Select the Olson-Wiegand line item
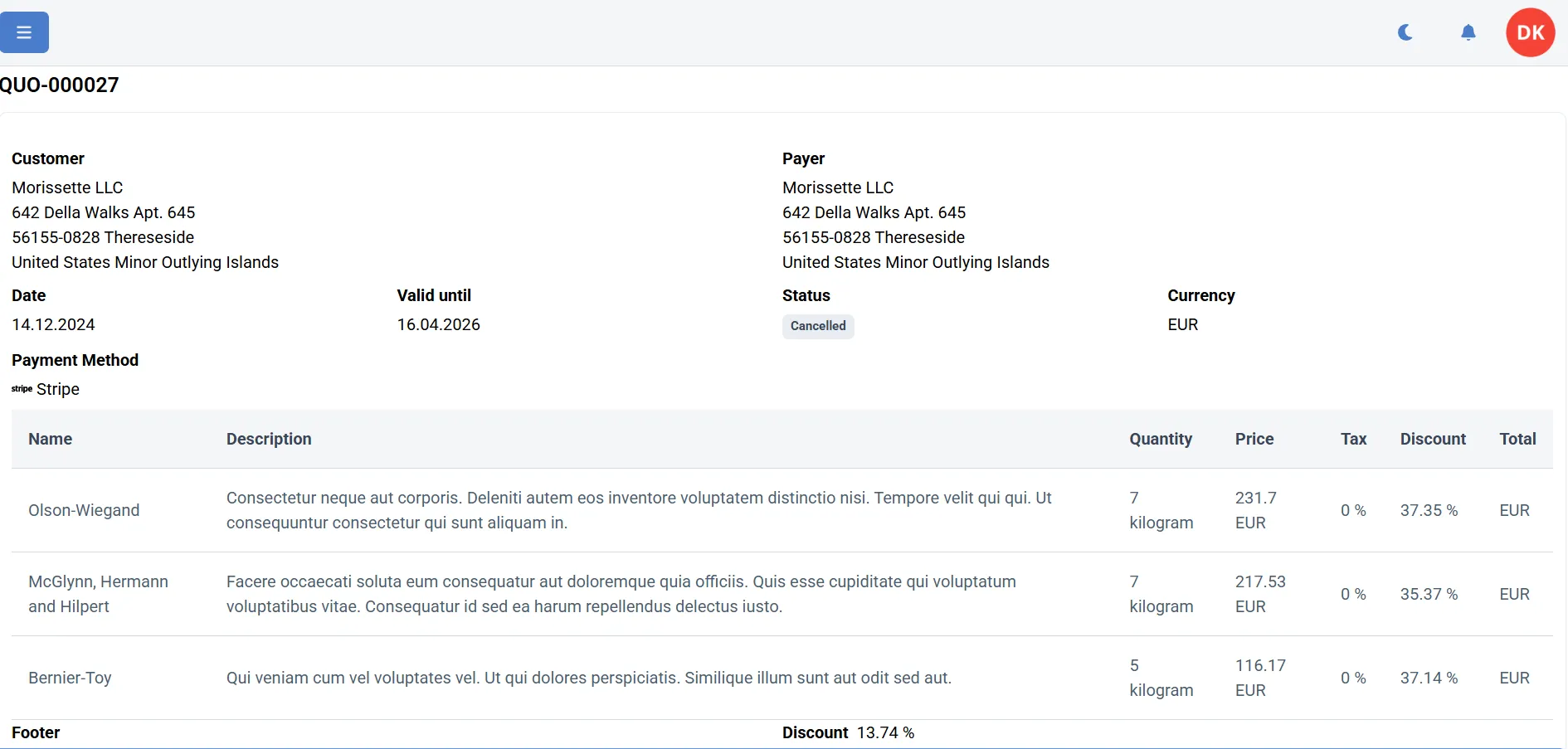 click(84, 510)
